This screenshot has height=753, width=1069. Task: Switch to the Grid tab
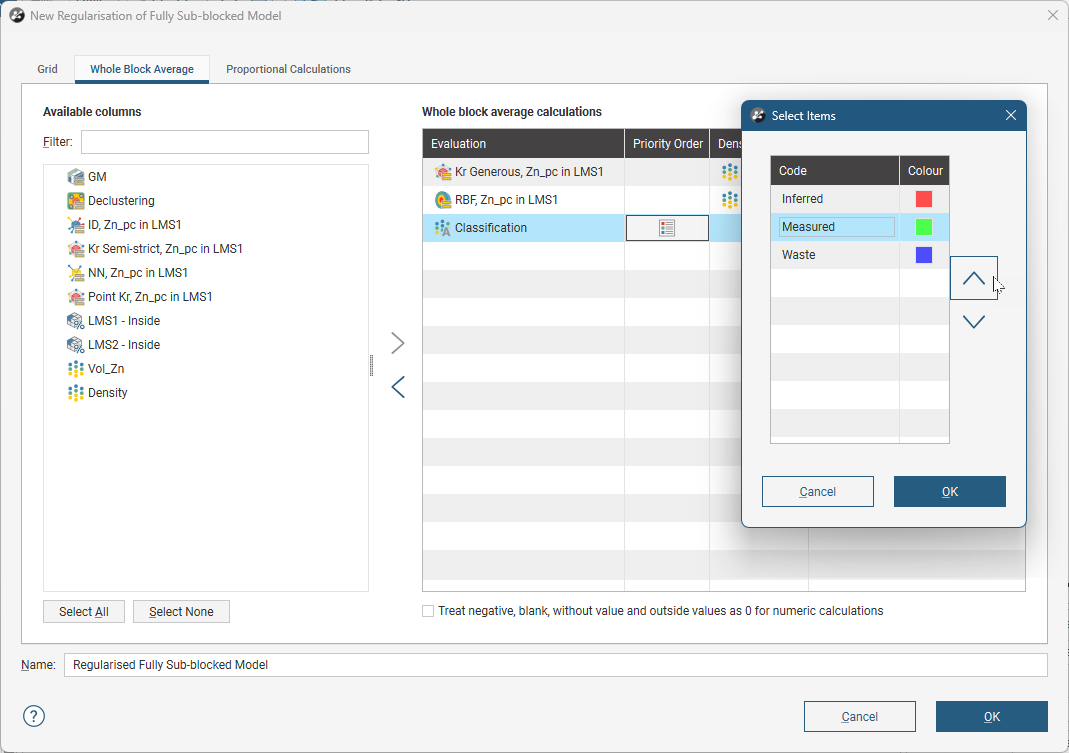(x=48, y=69)
